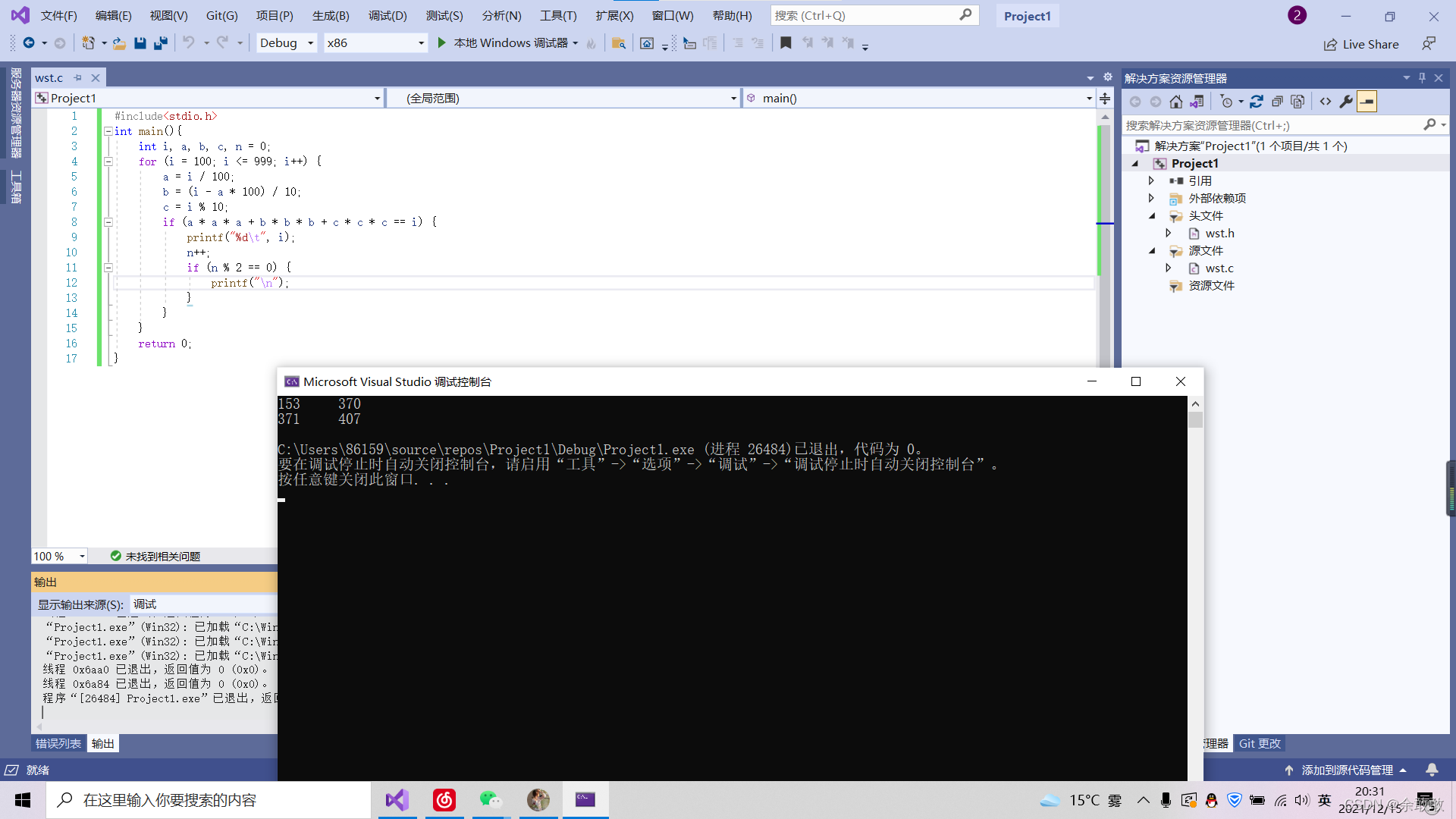Click the Save All double-disk icon
The height and width of the screenshot is (819, 1456).
[160, 43]
